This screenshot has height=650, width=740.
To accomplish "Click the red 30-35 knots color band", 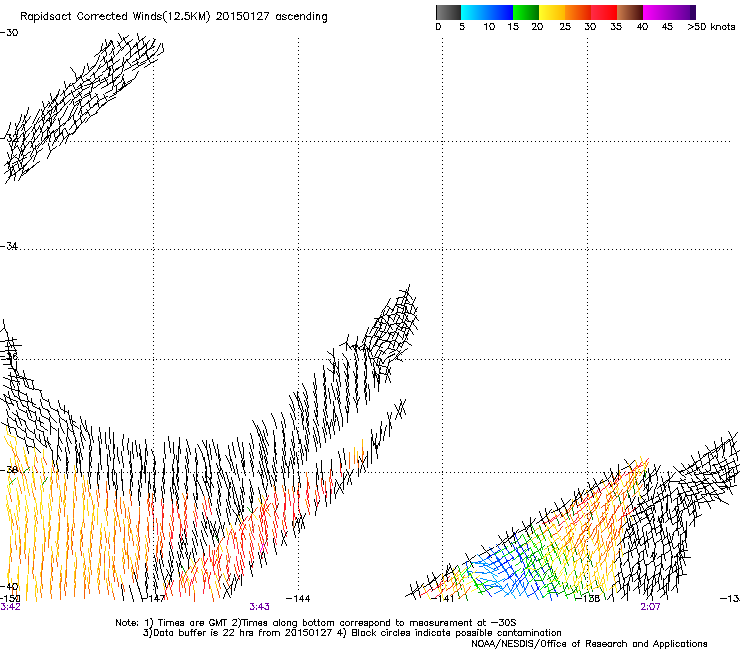I will [604, 12].
